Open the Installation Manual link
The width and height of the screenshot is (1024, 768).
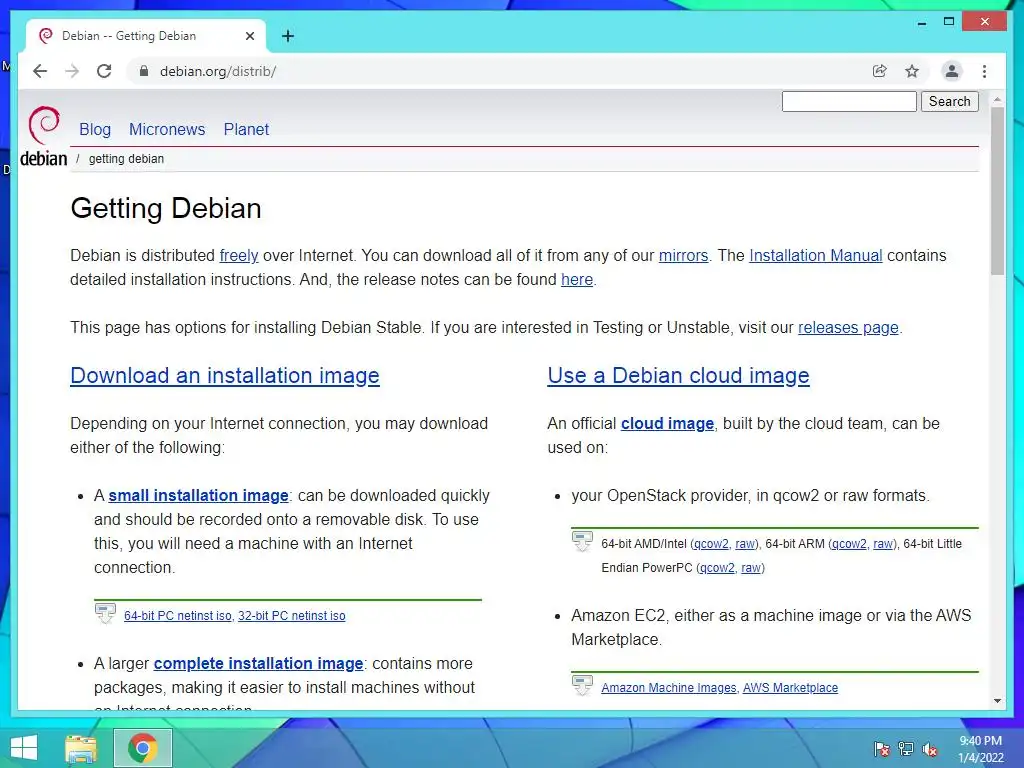coord(816,255)
